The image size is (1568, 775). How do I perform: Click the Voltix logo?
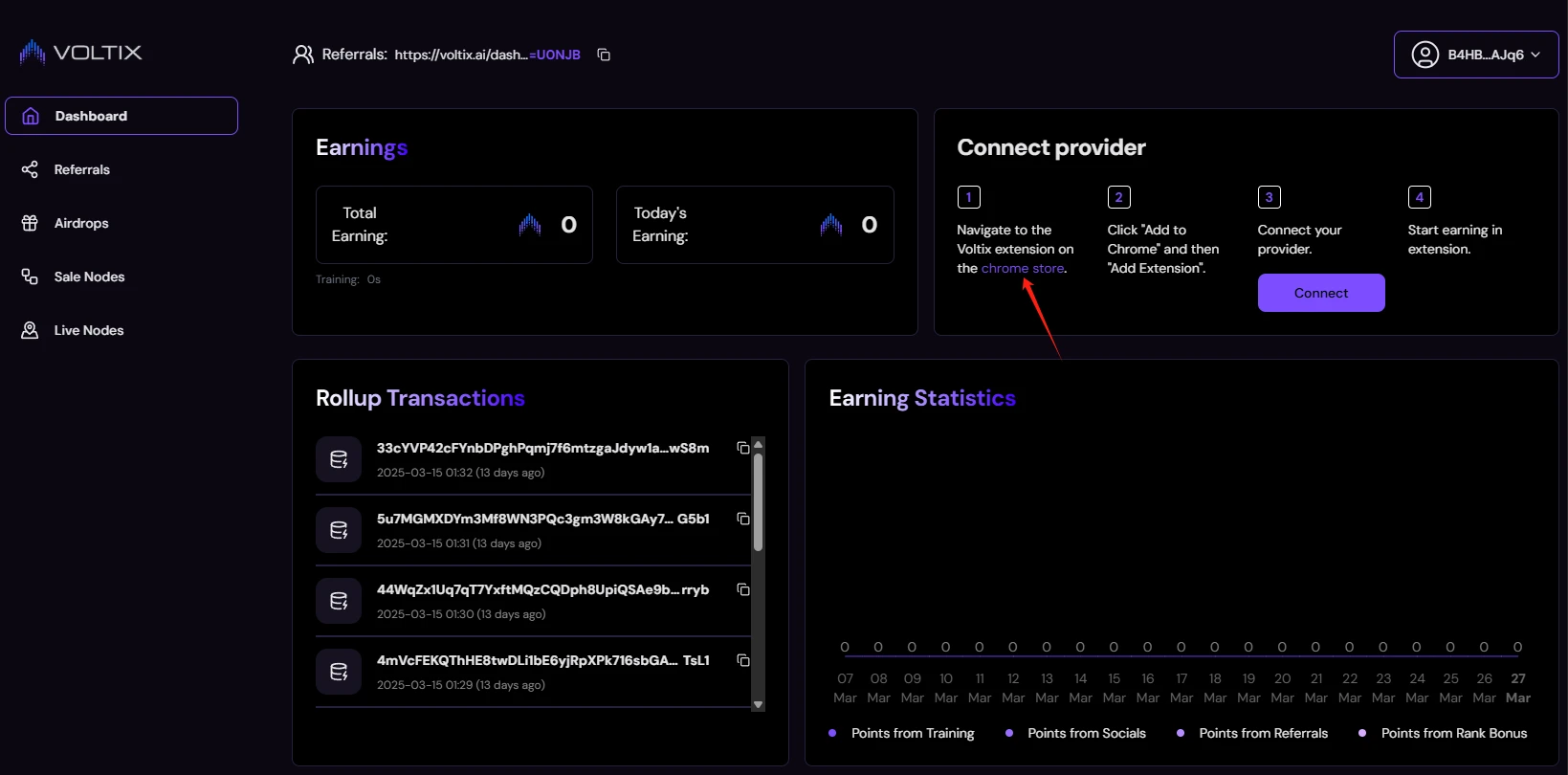[x=80, y=52]
